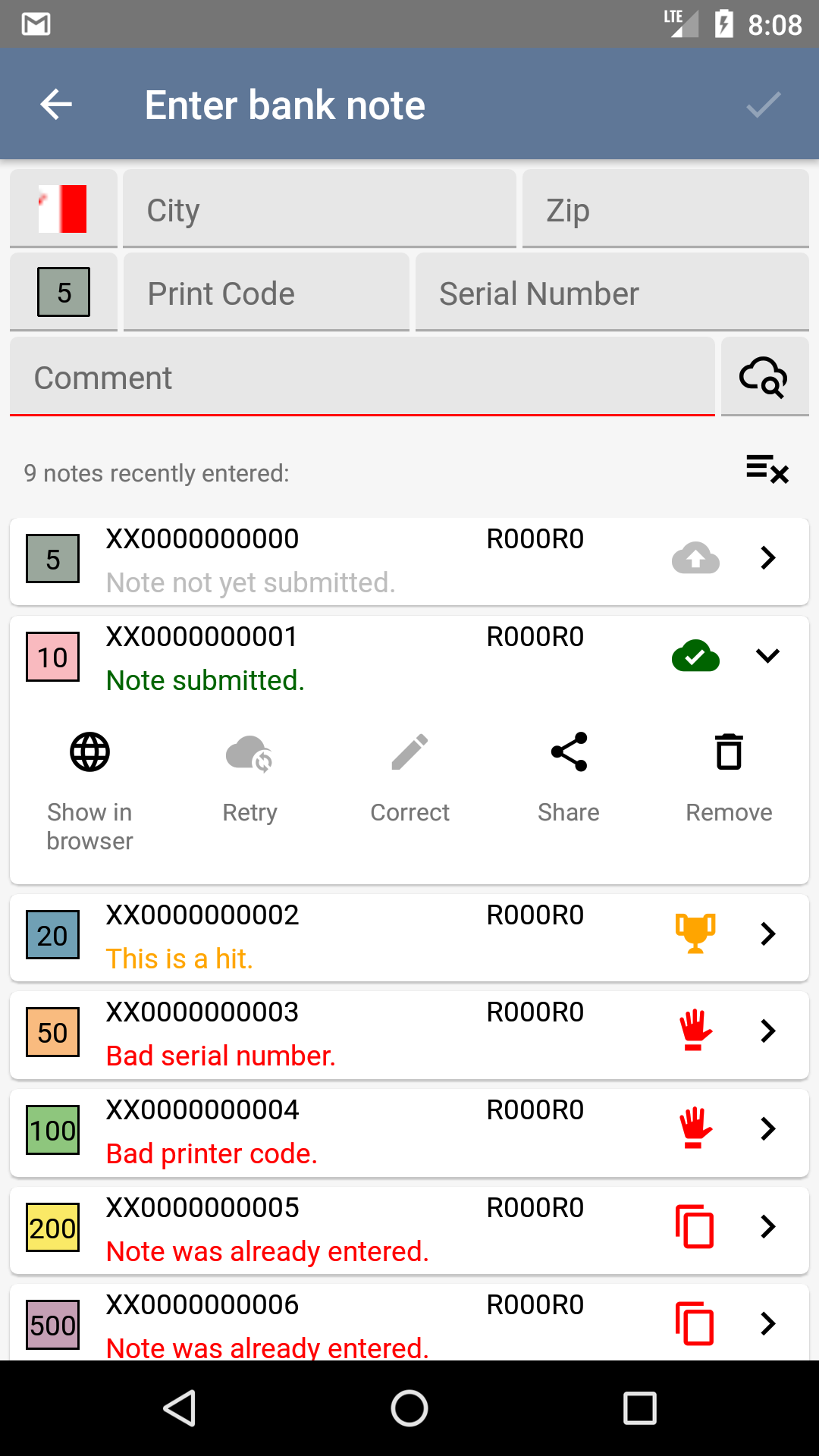Expand the XX0000000002 note row
The height and width of the screenshot is (1456, 819).
768,934
